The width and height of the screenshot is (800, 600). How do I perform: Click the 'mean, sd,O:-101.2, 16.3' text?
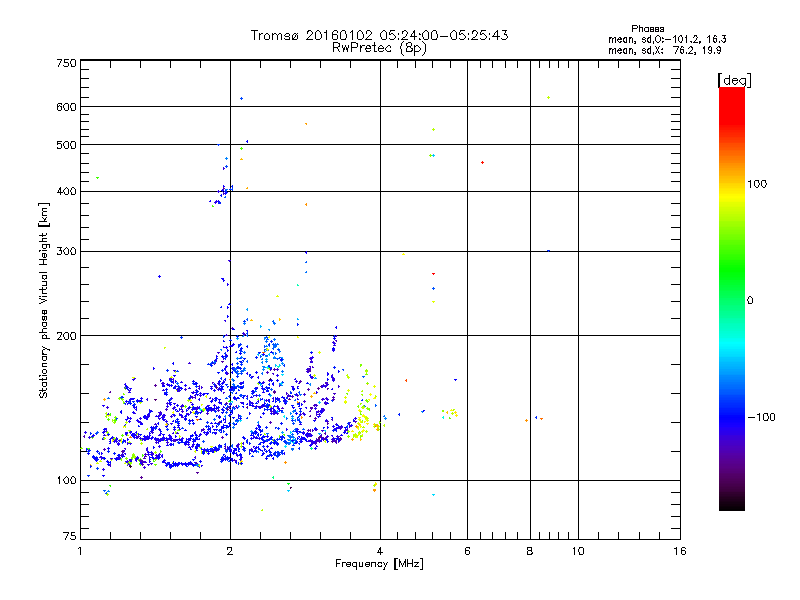coord(667,39)
